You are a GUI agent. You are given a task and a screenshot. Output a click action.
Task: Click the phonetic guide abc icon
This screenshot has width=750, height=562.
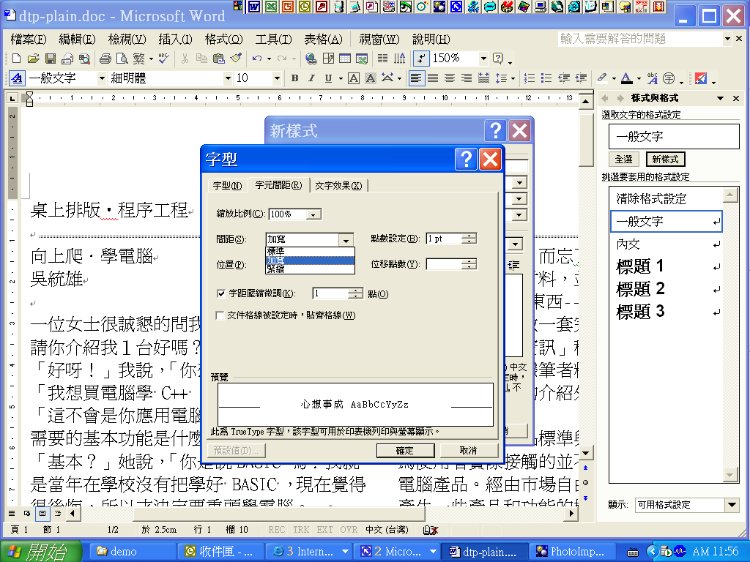(652, 78)
